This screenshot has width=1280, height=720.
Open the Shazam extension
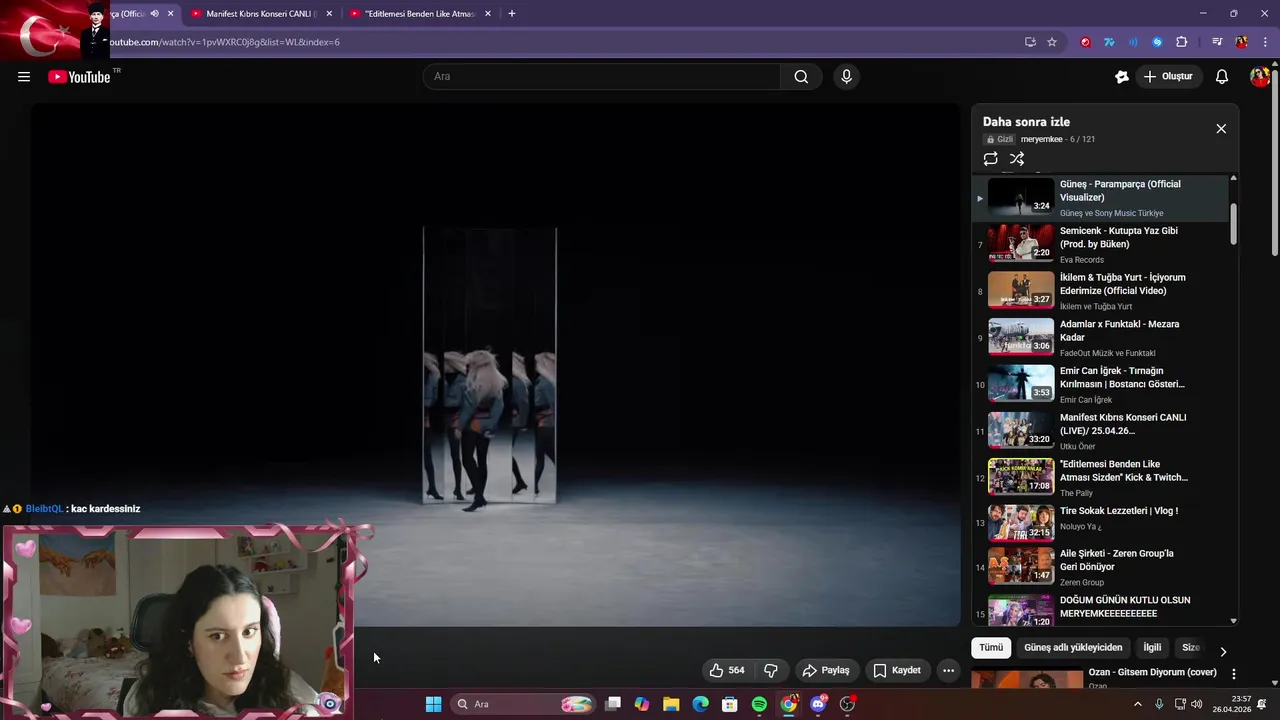[1157, 42]
